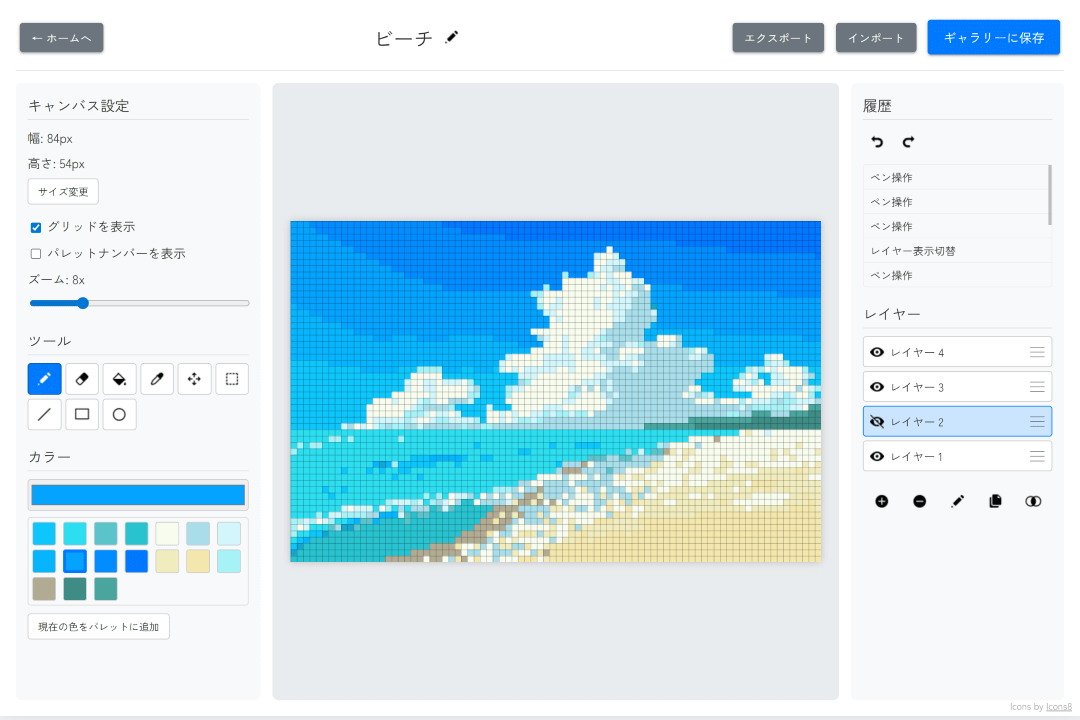1080x720 pixels.
Task: Disable the グリッドを表示 checkbox
Action: [x=36, y=227]
